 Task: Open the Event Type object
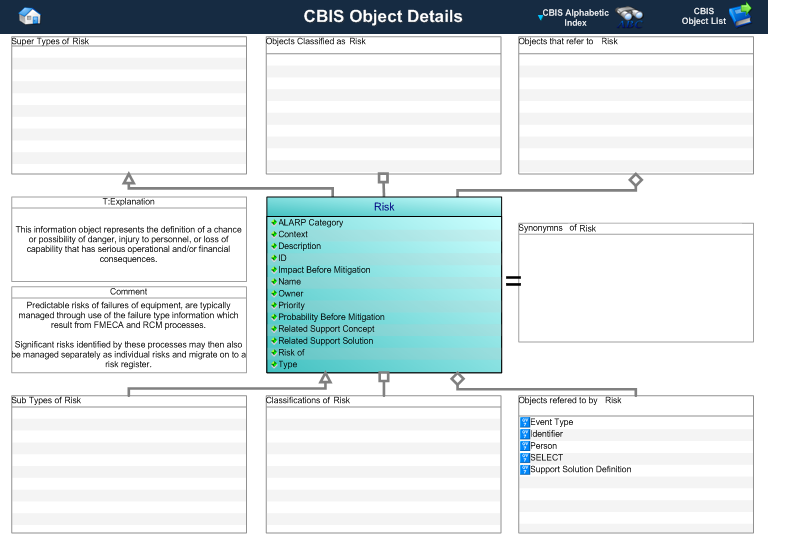coord(552,422)
